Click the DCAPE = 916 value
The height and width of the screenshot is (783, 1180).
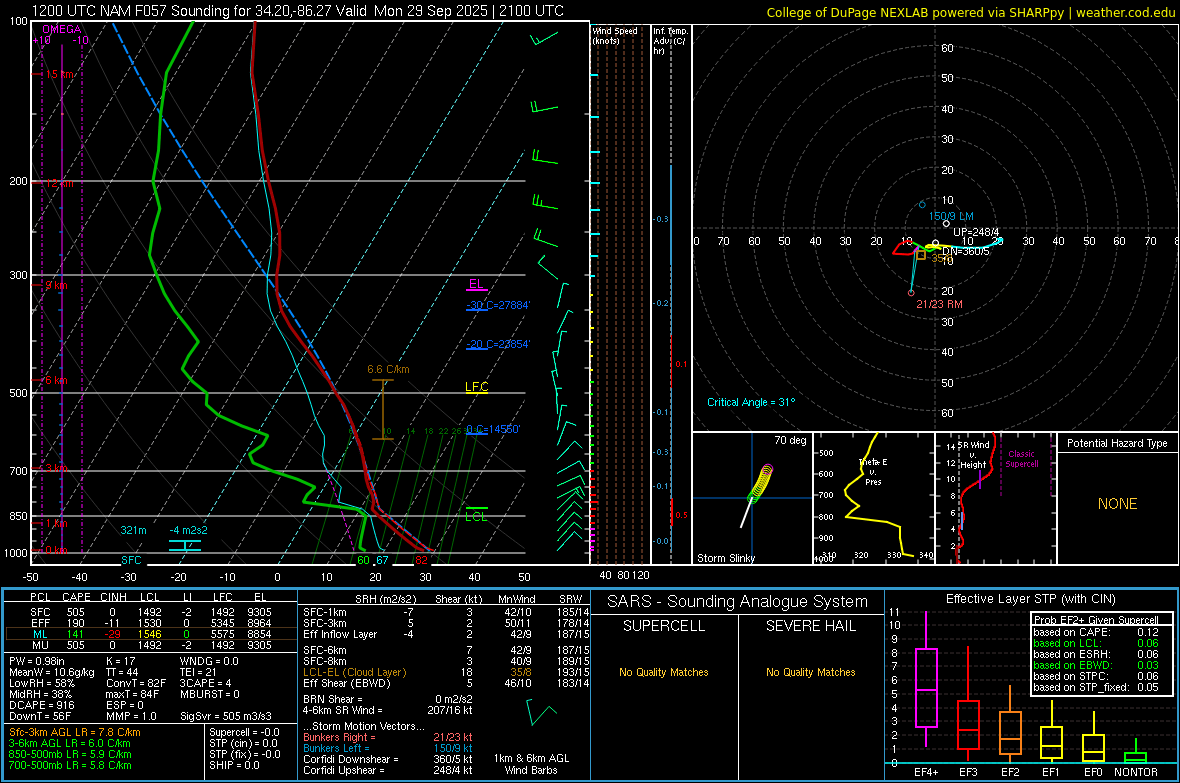pyautogui.click(x=41, y=705)
